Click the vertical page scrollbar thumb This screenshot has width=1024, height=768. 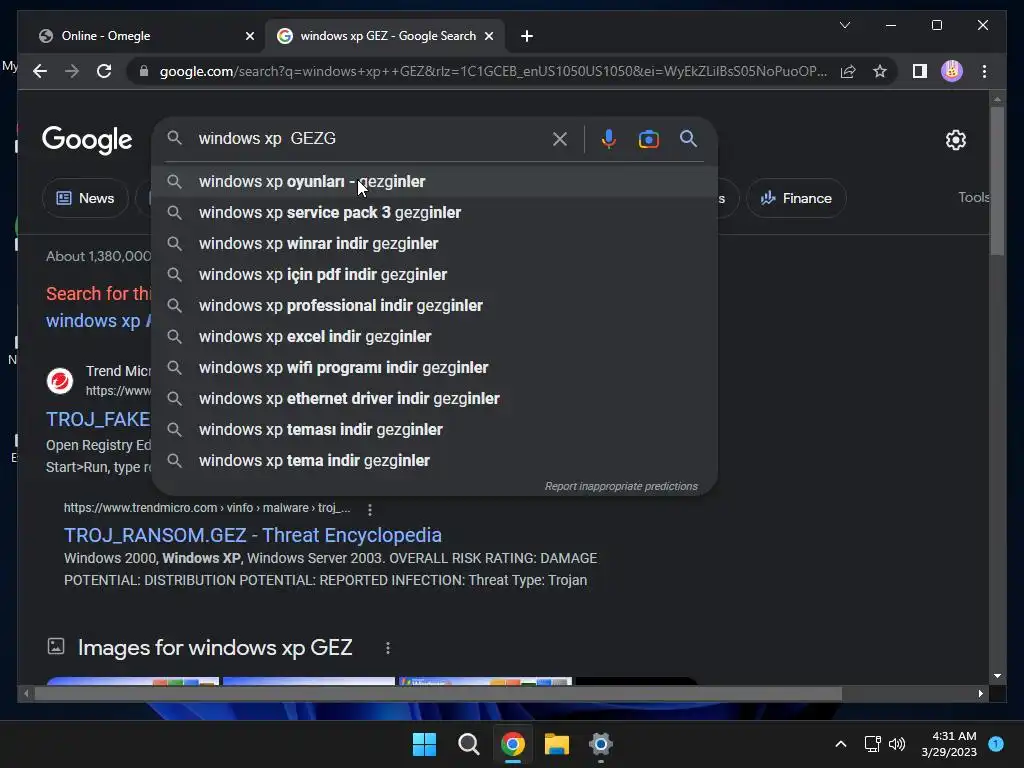[x=997, y=181]
